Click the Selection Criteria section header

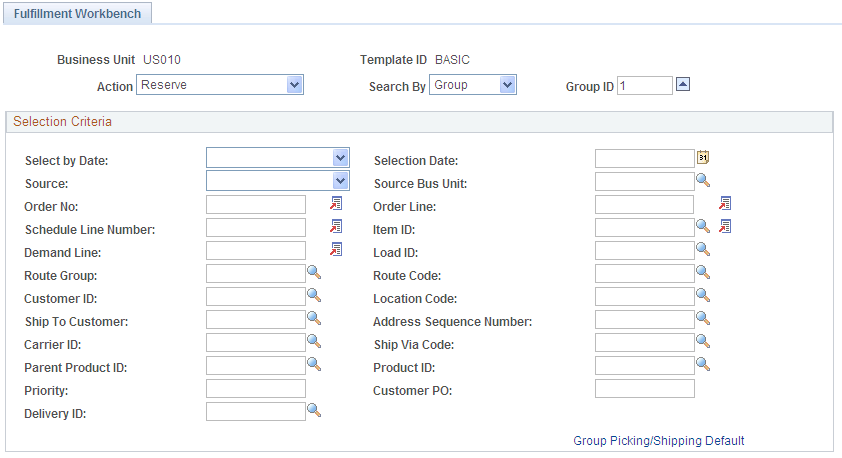419,122
